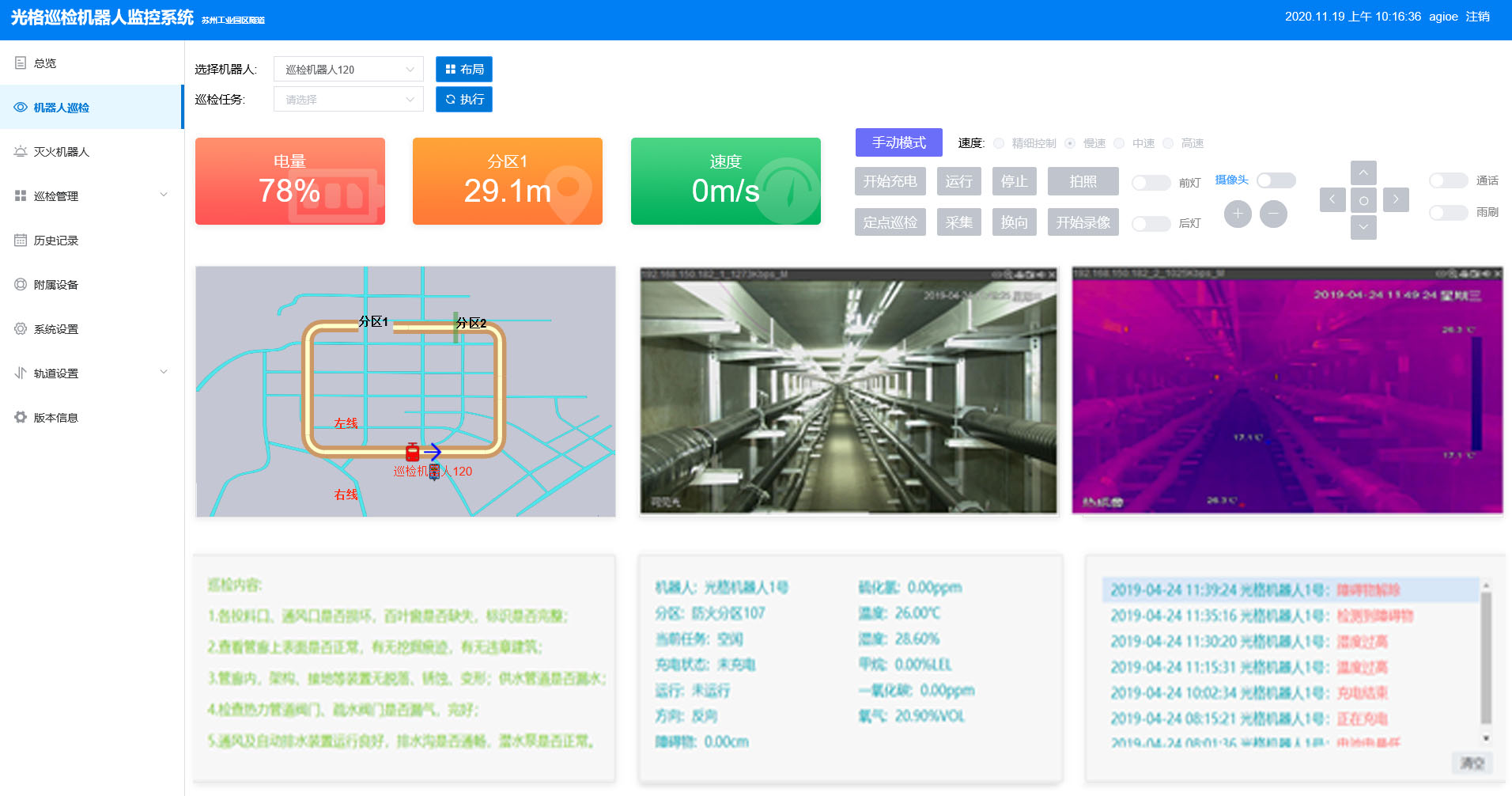Toggle the 前灯 front light switch
This screenshot has width=1512, height=796.
[1151, 183]
